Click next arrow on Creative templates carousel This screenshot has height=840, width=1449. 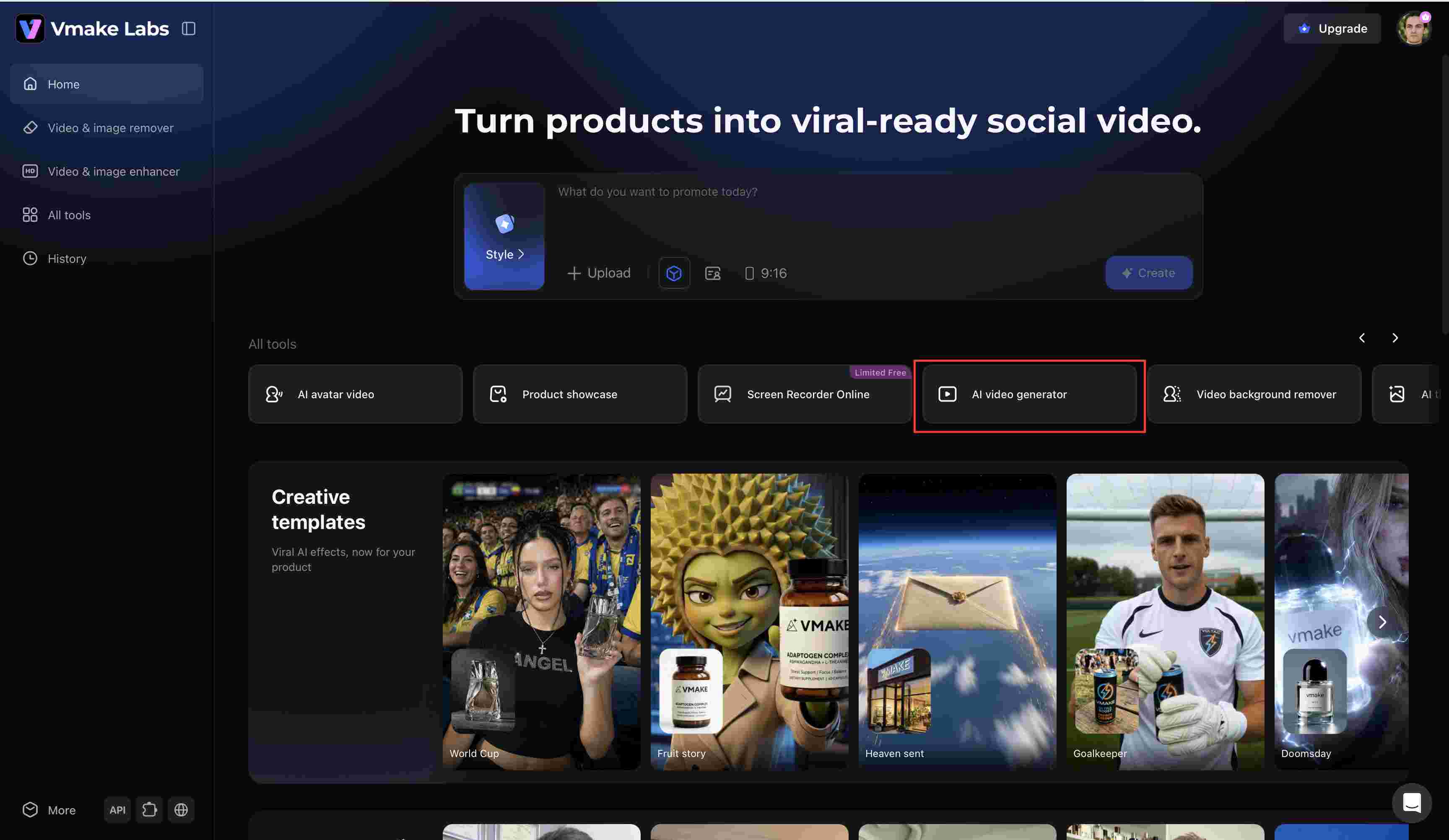point(1382,622)
